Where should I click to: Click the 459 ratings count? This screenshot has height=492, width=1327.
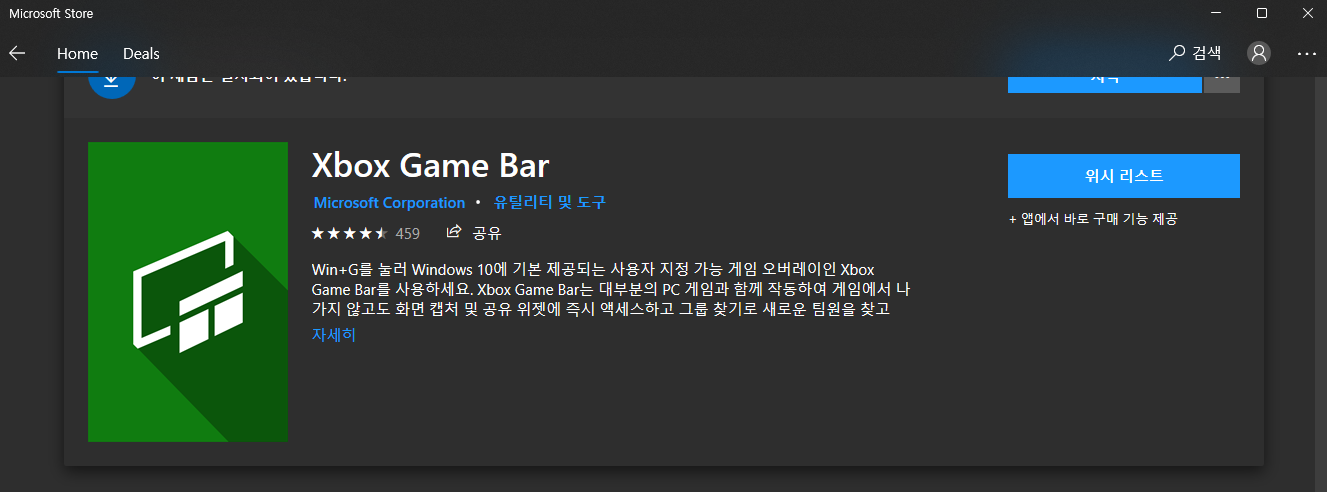(408, 233)
